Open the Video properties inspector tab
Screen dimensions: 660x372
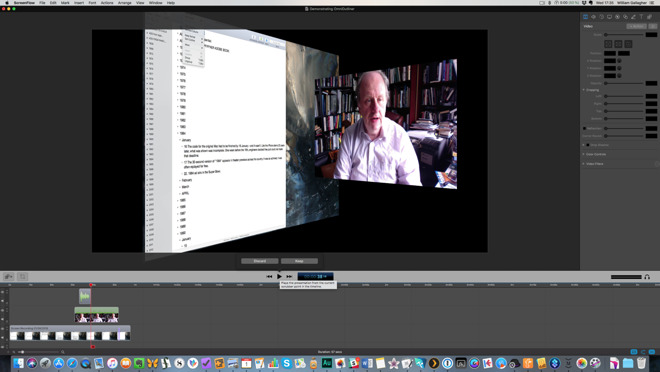585,17
